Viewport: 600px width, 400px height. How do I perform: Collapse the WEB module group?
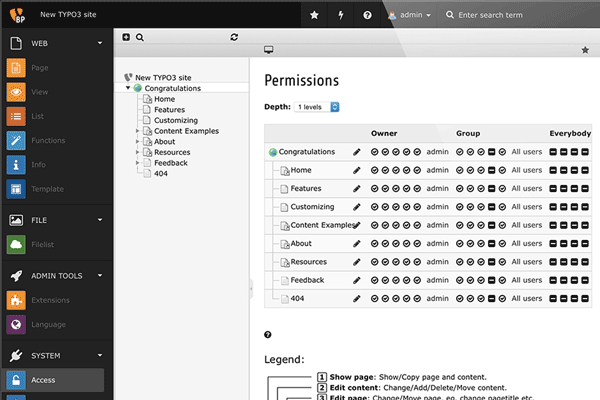point(99,43)
